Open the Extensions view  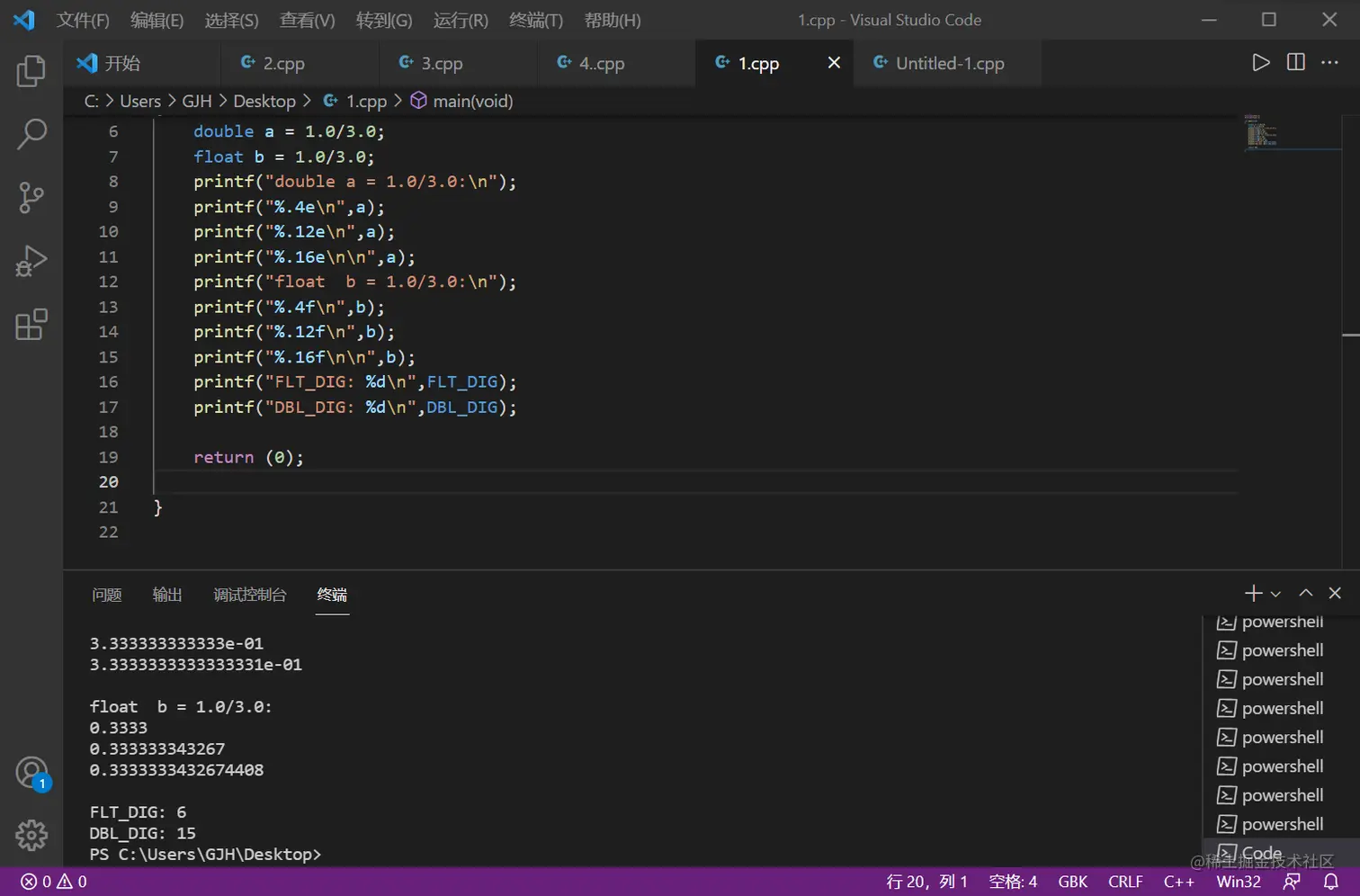click(31, 325)
